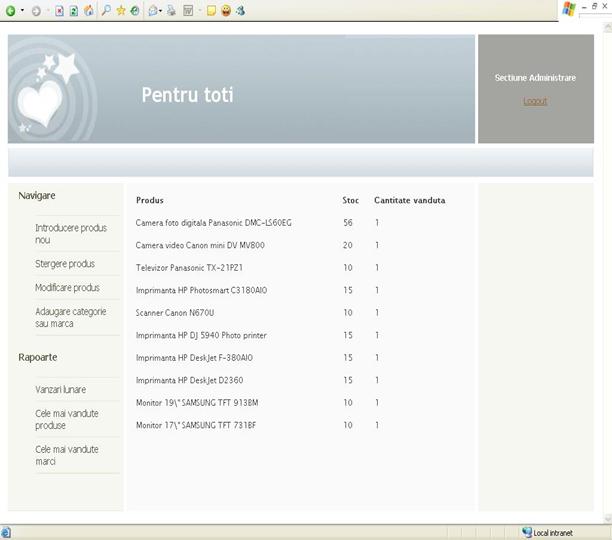
Task: Open Favorites star in toolbar
Action: 121,10
